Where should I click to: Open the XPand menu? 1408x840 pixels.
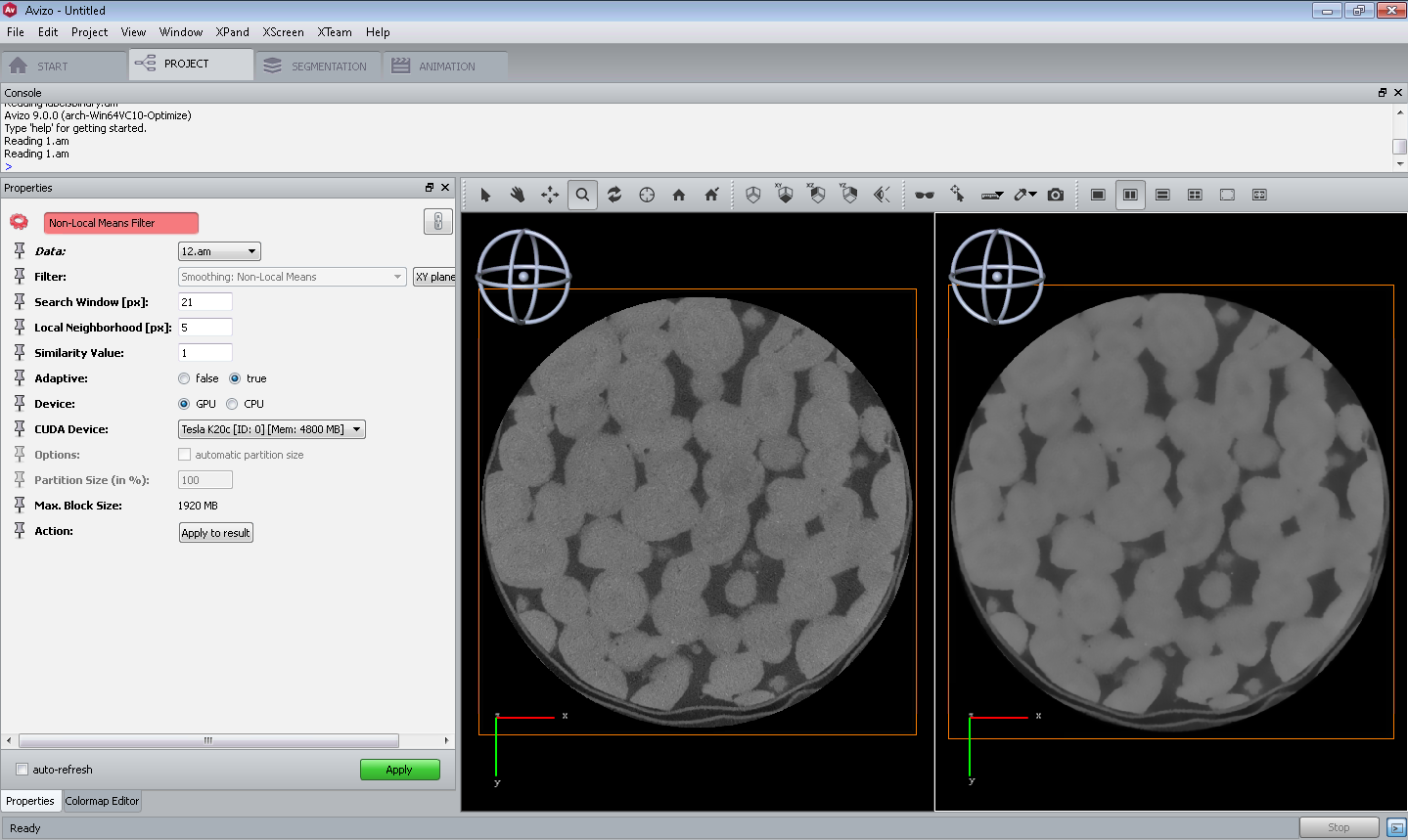tap(232, 32)
